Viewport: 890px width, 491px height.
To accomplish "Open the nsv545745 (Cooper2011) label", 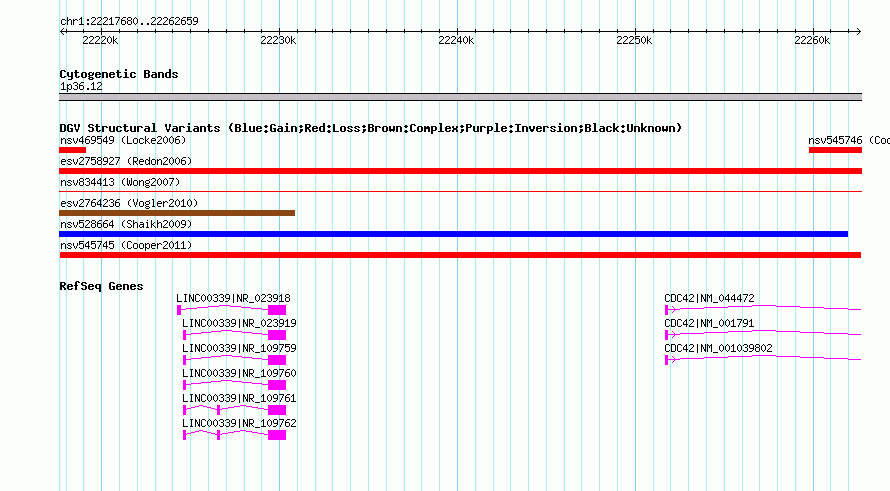I will click(x=126, y=245).
